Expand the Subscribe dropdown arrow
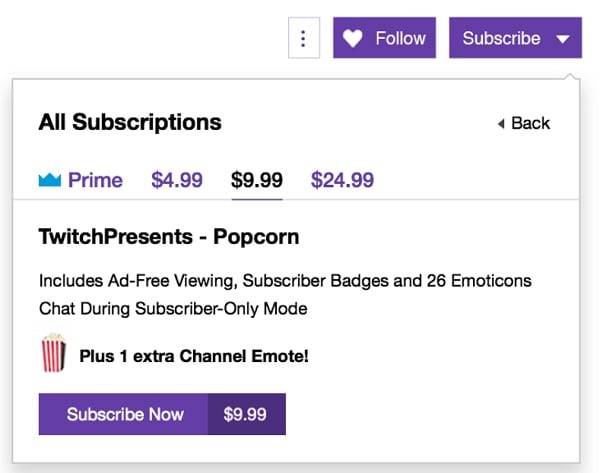The image size is (600, 473). (x=563, y=40)
